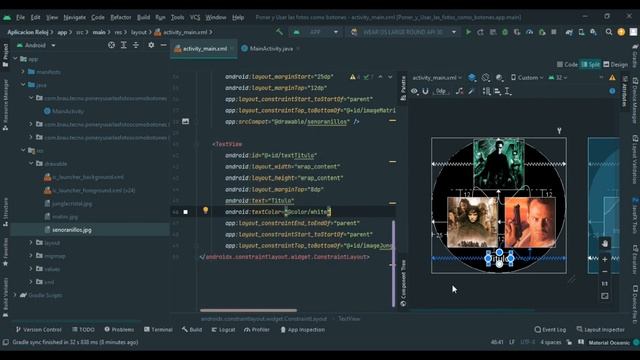Click the yellow warning icon in design panel

tap(612, 77)
